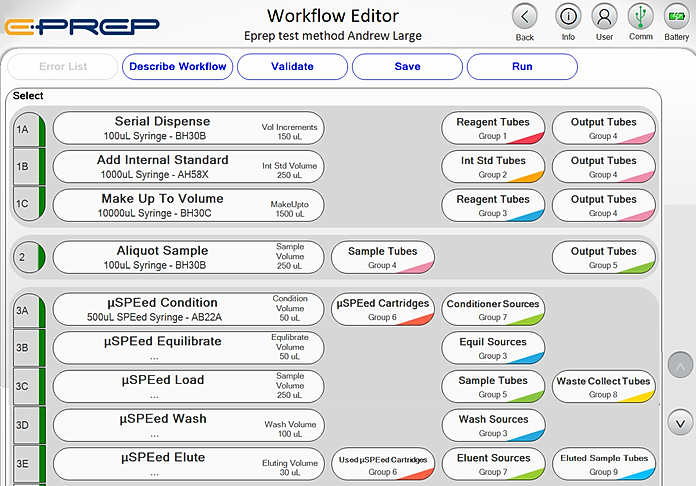Check the Battery status icon
Screen dimensions: 696x486
tap(677, 17)
